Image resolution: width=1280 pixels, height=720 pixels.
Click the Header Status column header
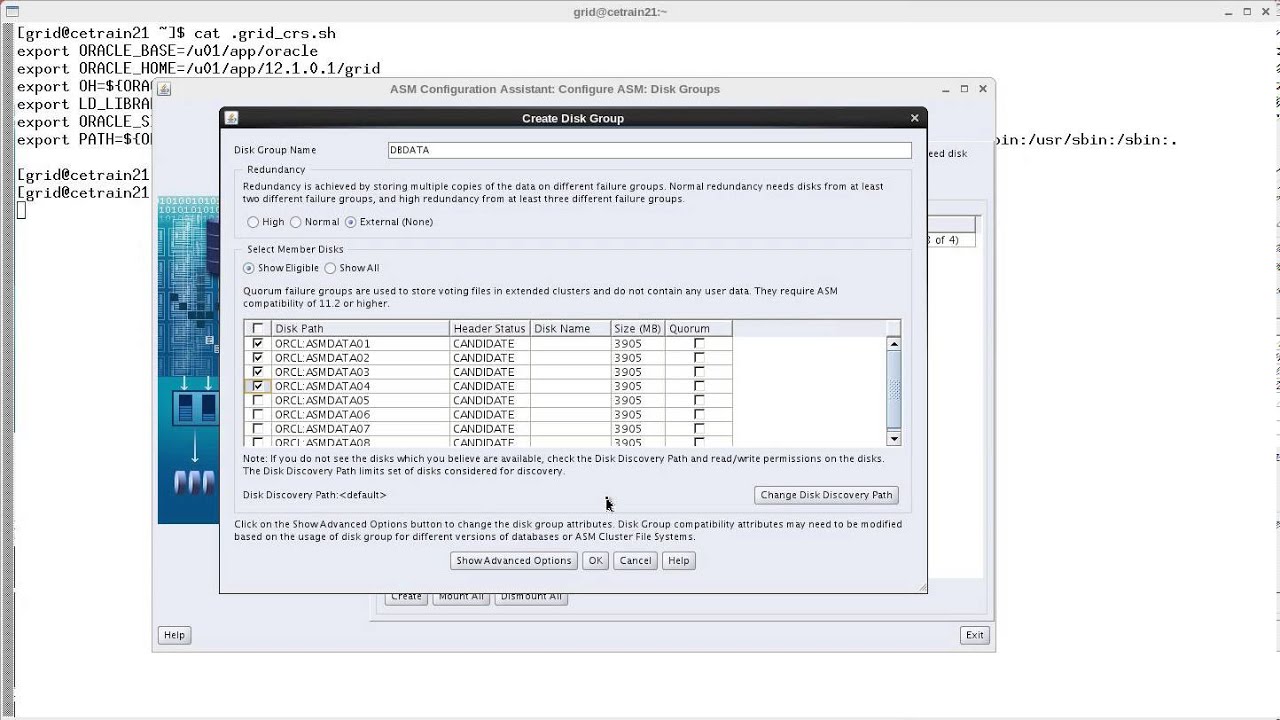point(490,328)
